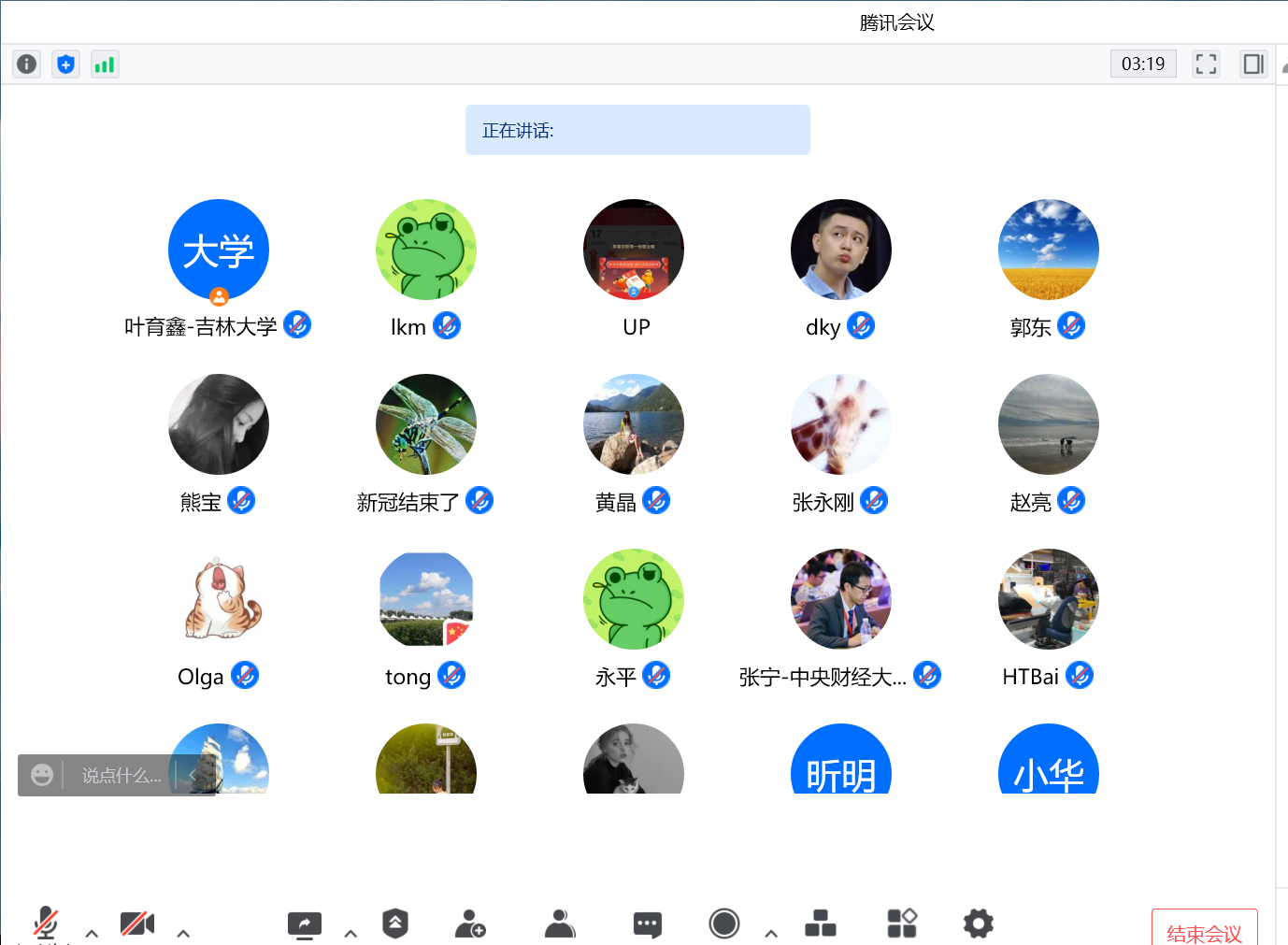Open the apps grid icon
The height and width of the screenshot is (945, 1288).
tap(902, 924)
